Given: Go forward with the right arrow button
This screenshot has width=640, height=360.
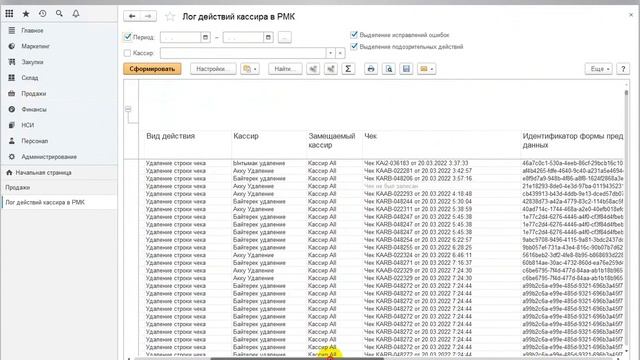Looking at the screenshot, I should click(148, 16).
